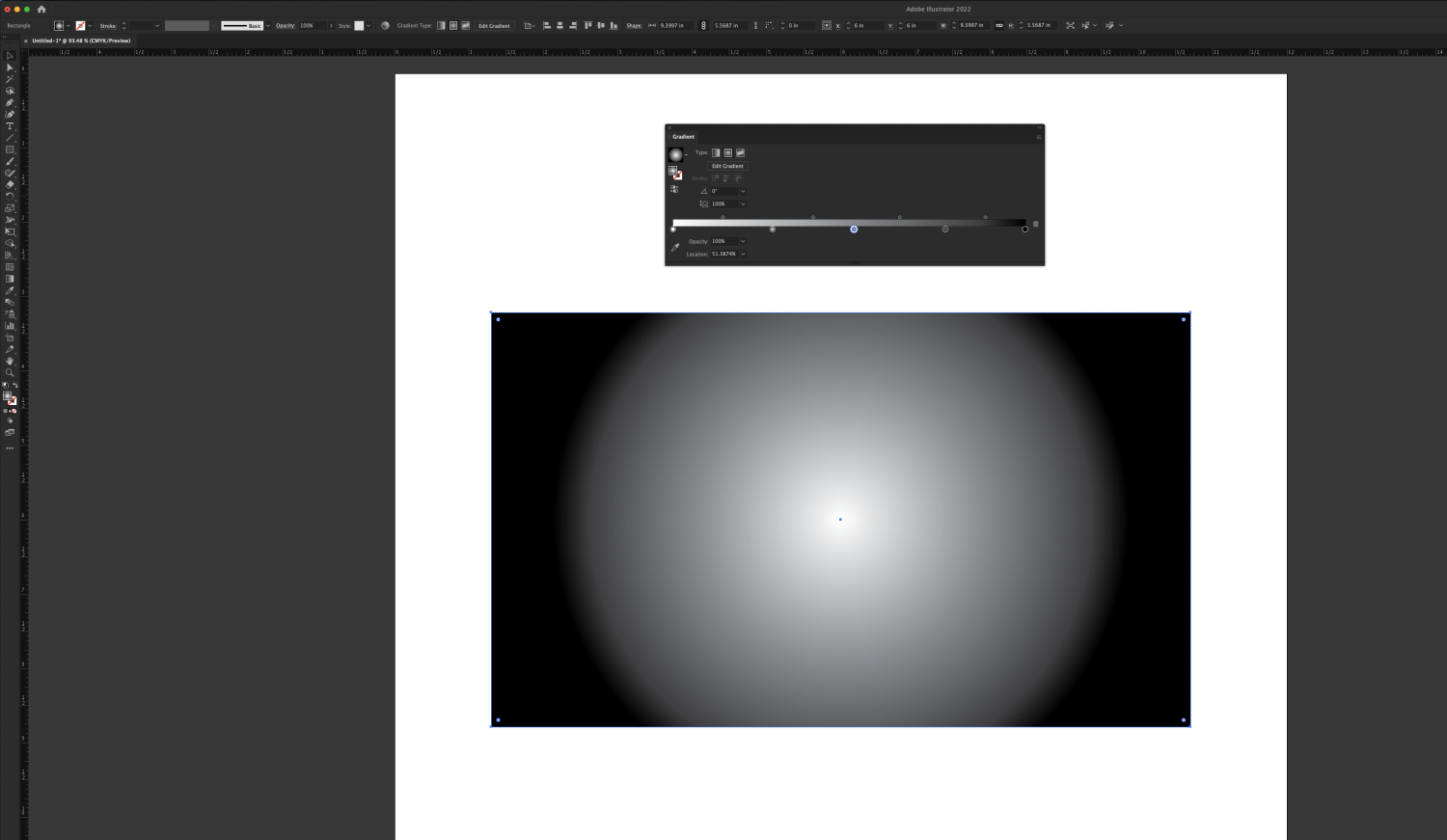Choose the Zoom tool
This screenshot has width=1447, height=840.
[10, 371]
